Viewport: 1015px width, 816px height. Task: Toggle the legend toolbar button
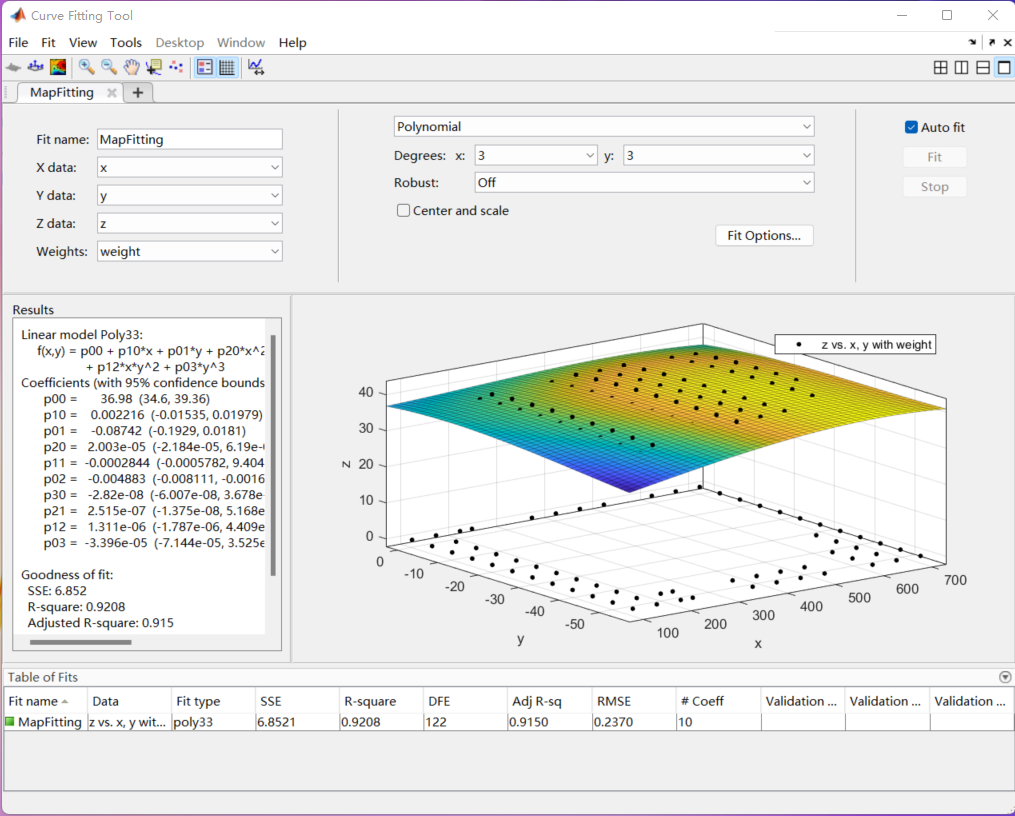point(205,67)
